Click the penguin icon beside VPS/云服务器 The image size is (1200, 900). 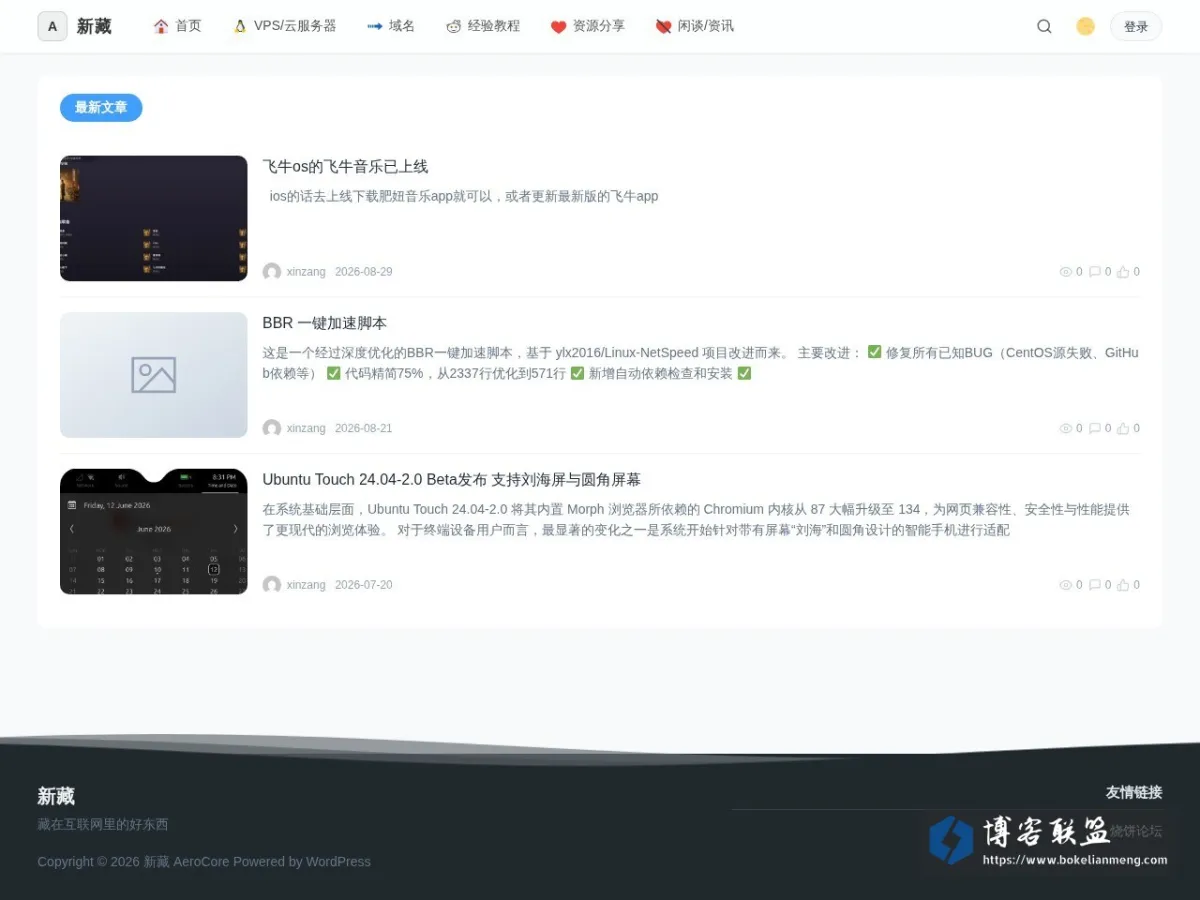click(240, 26)
